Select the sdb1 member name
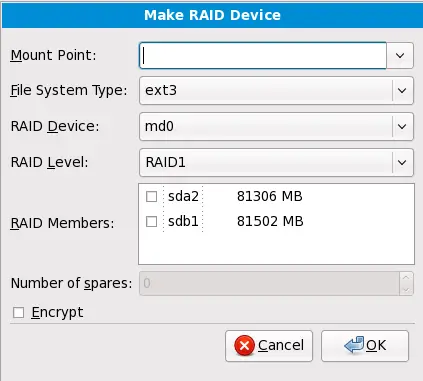423x381 pixels. pos(183,221)
